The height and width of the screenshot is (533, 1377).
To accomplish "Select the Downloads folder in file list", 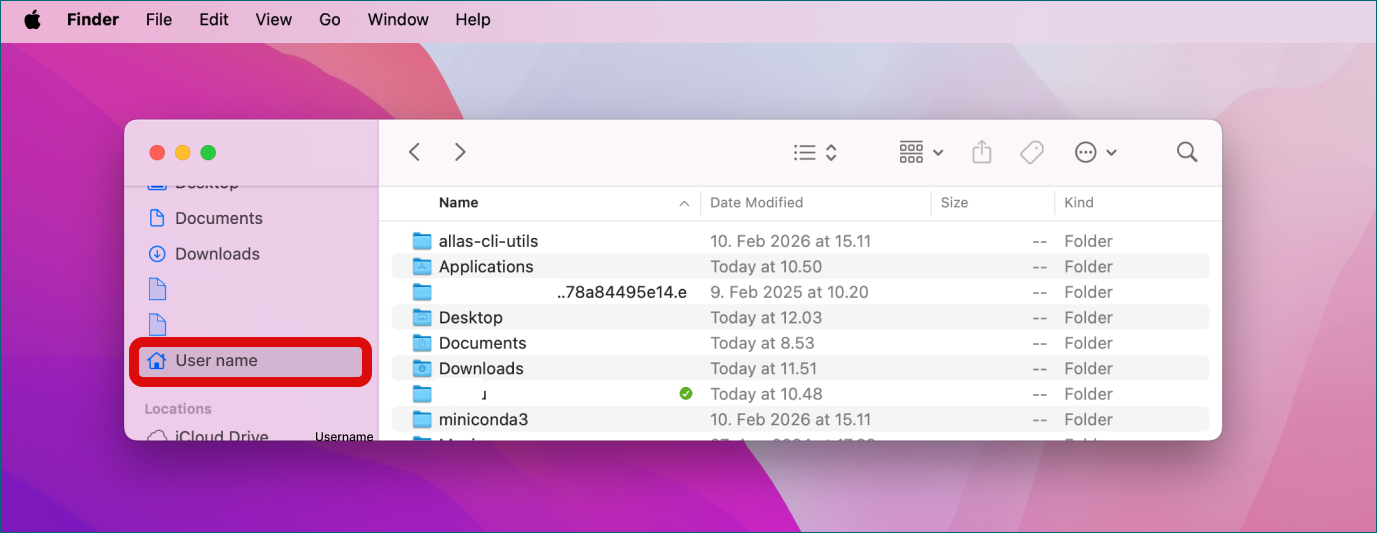I will [800, 369].
